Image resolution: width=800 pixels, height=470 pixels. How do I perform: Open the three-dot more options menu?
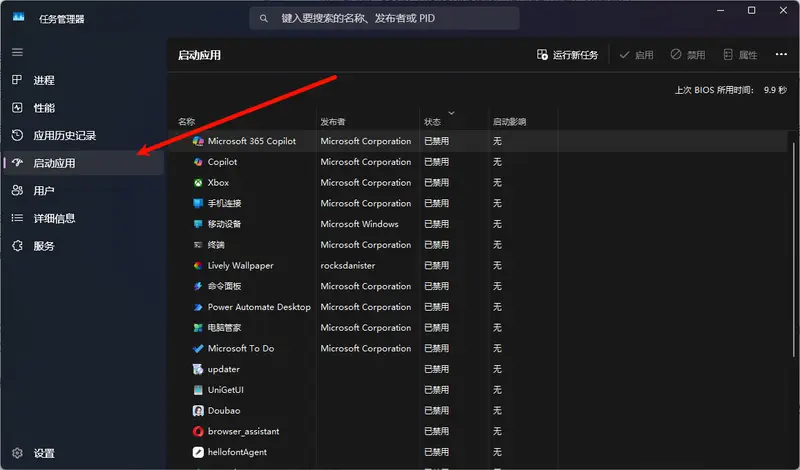(781, 54)
